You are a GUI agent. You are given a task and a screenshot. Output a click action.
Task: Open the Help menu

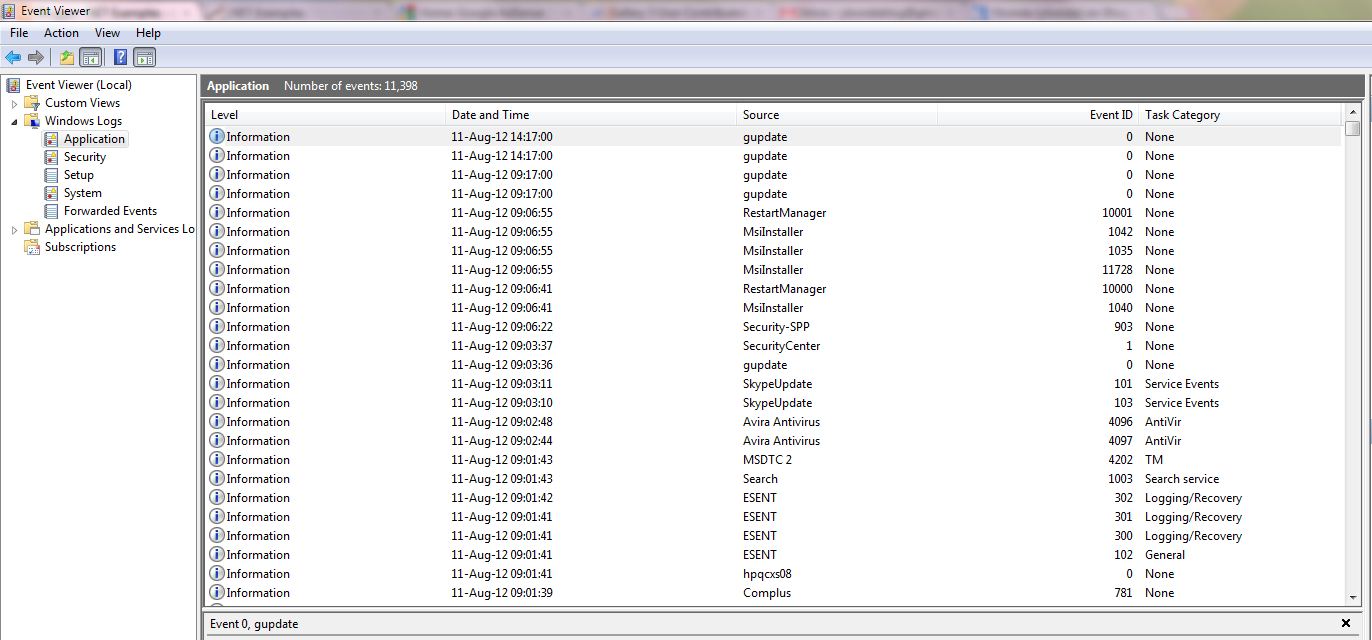[x=148, y=33]
